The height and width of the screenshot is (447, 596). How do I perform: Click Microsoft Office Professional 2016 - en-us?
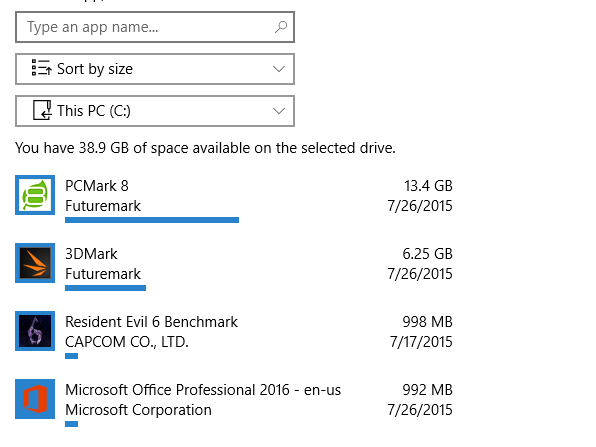203,390
